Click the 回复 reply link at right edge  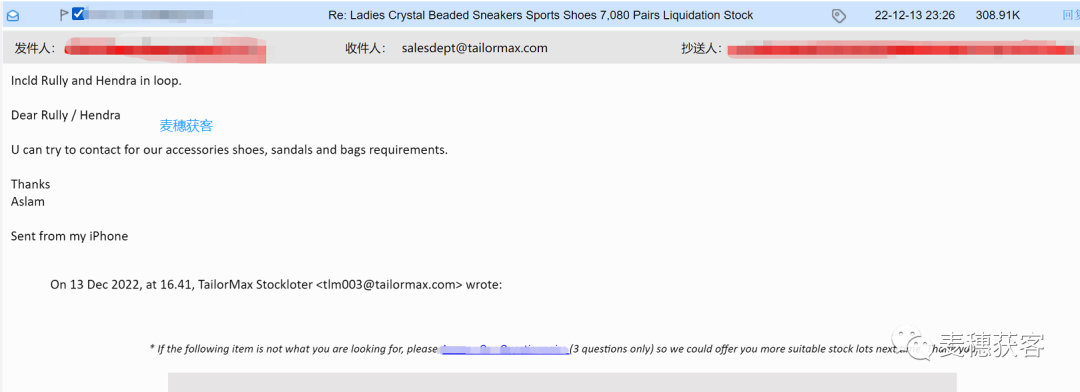click(x=1072, y=15)
